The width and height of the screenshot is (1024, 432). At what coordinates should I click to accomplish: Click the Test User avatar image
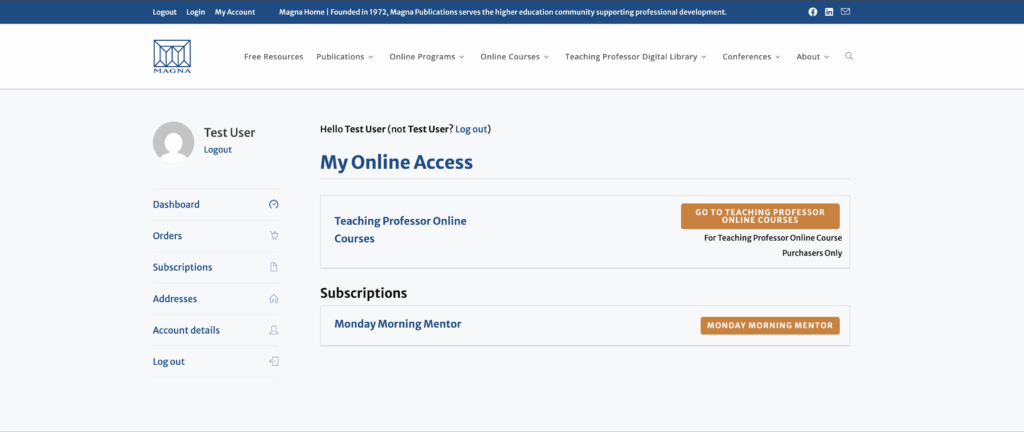click(173, 142)
